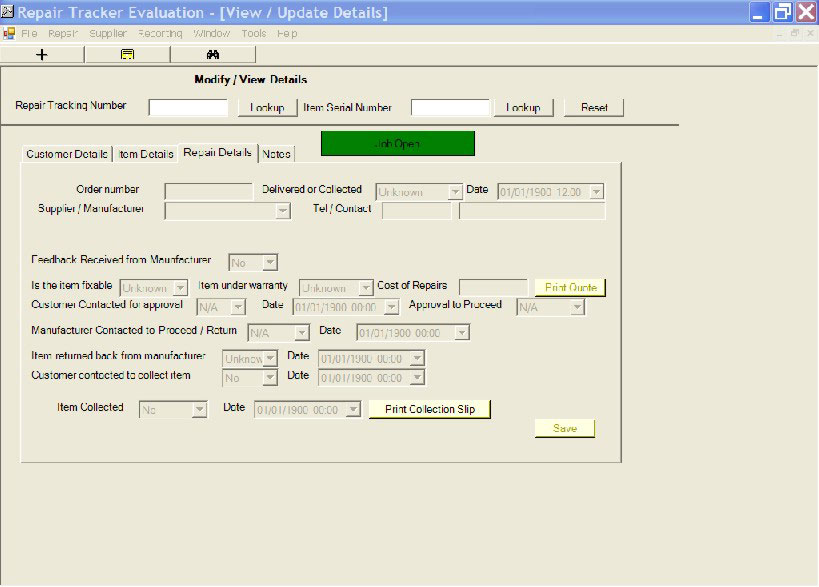Screen dimensions: 819x587
Task: Open the Window menu
Action: 212,33
